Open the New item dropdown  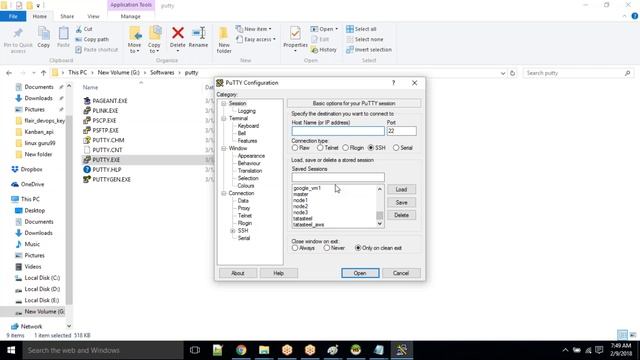coord(254,29)
